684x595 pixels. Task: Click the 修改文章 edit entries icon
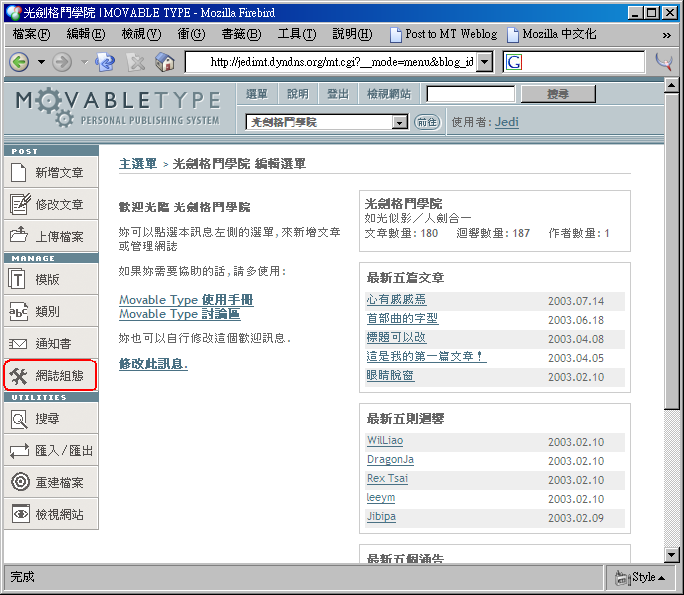(20, 204)
